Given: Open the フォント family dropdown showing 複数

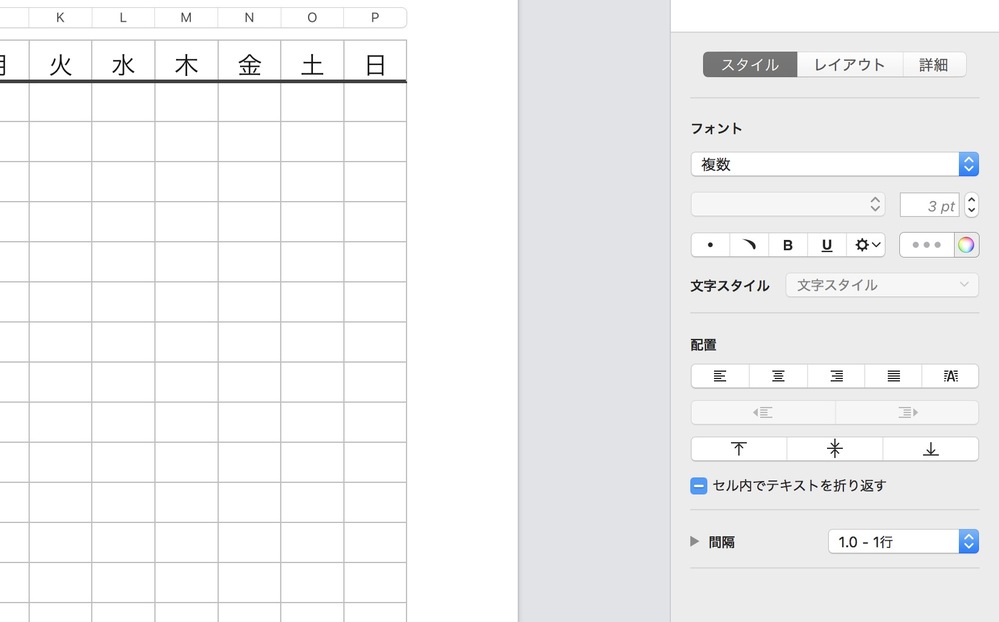Looking at the screenshot, I should pos(835,164).
